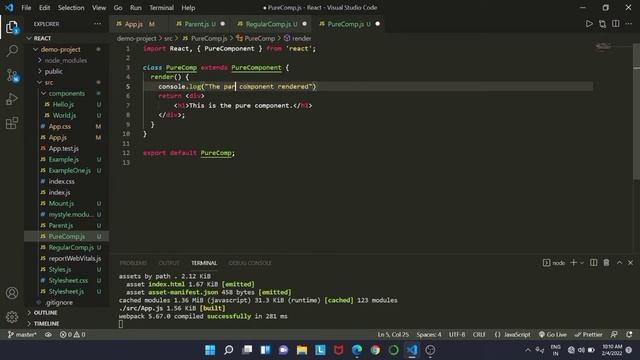
Task: Open World.js in the explorer
Action: (x=67, y=116)
